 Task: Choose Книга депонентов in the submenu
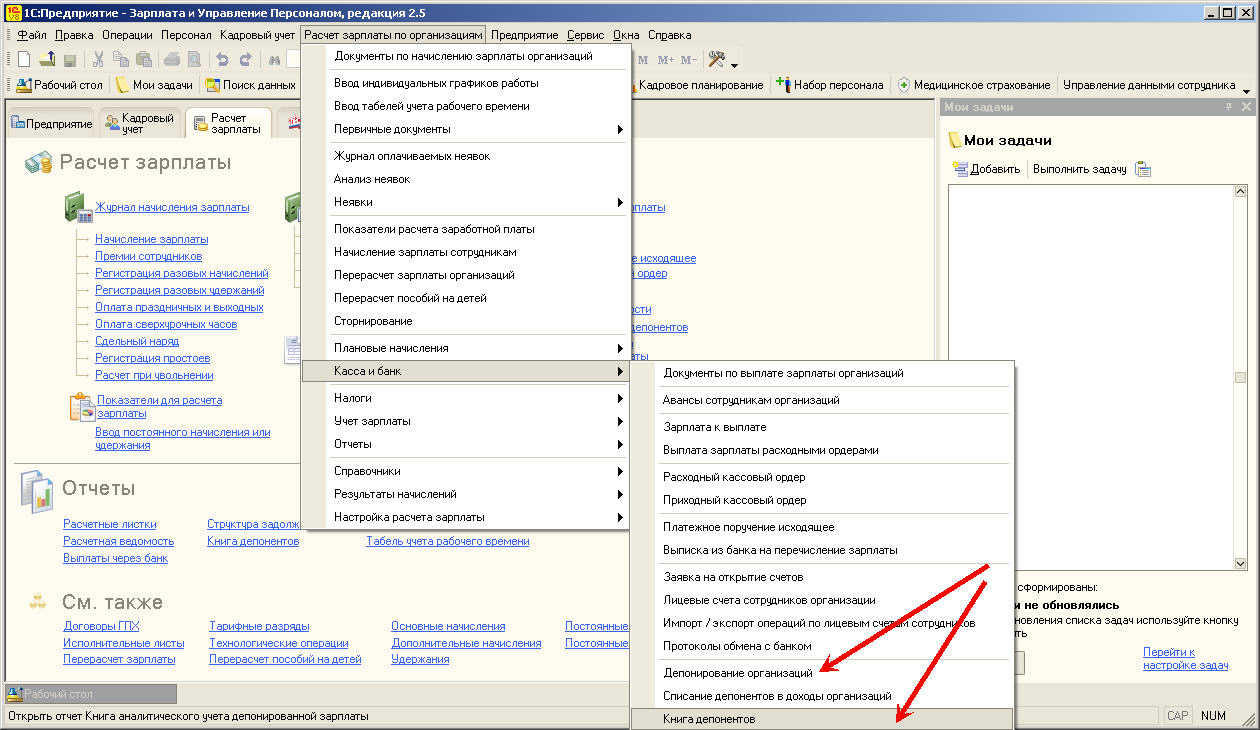pyautogui.click(x=709, y=719)
